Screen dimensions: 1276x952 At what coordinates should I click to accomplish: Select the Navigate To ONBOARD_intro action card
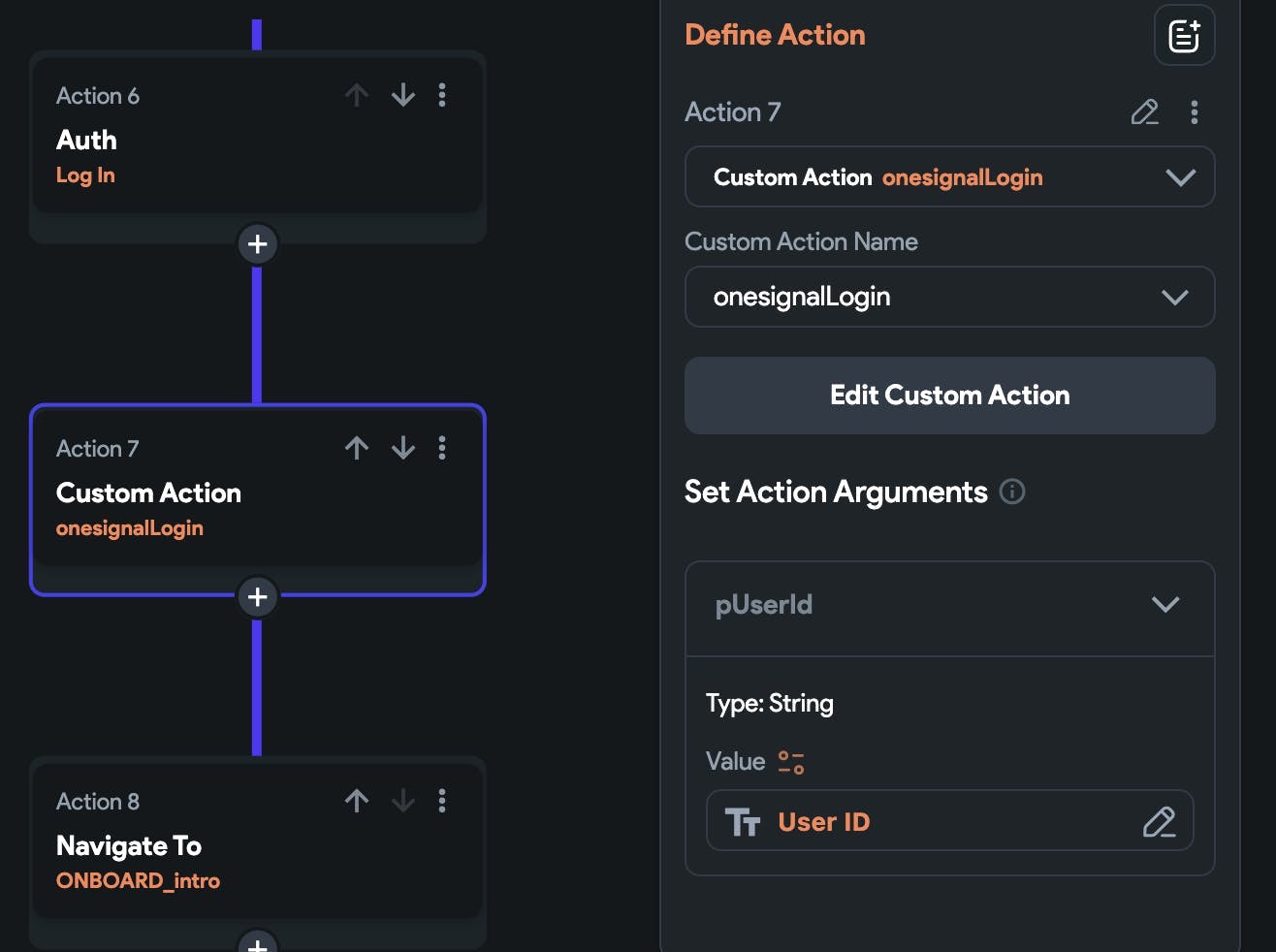(194, 853)
